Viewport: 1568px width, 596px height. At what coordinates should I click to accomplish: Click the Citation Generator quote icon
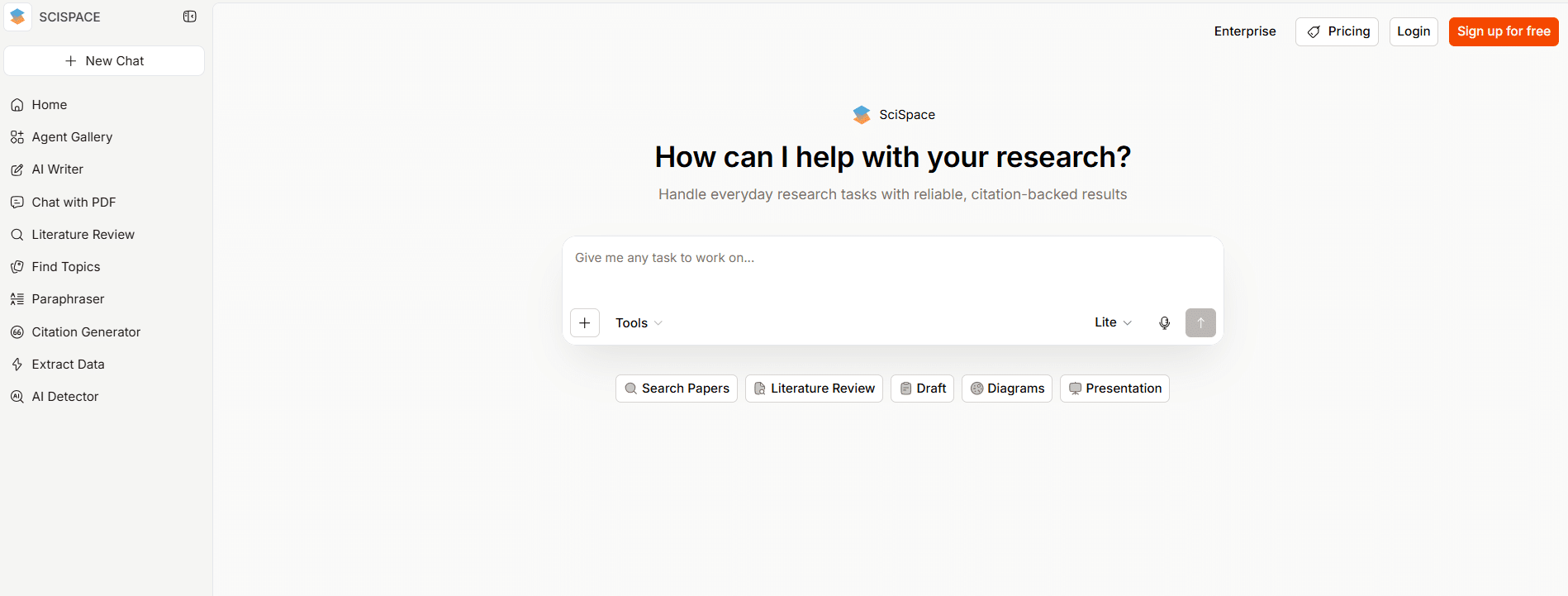click(x=17, y=332)
